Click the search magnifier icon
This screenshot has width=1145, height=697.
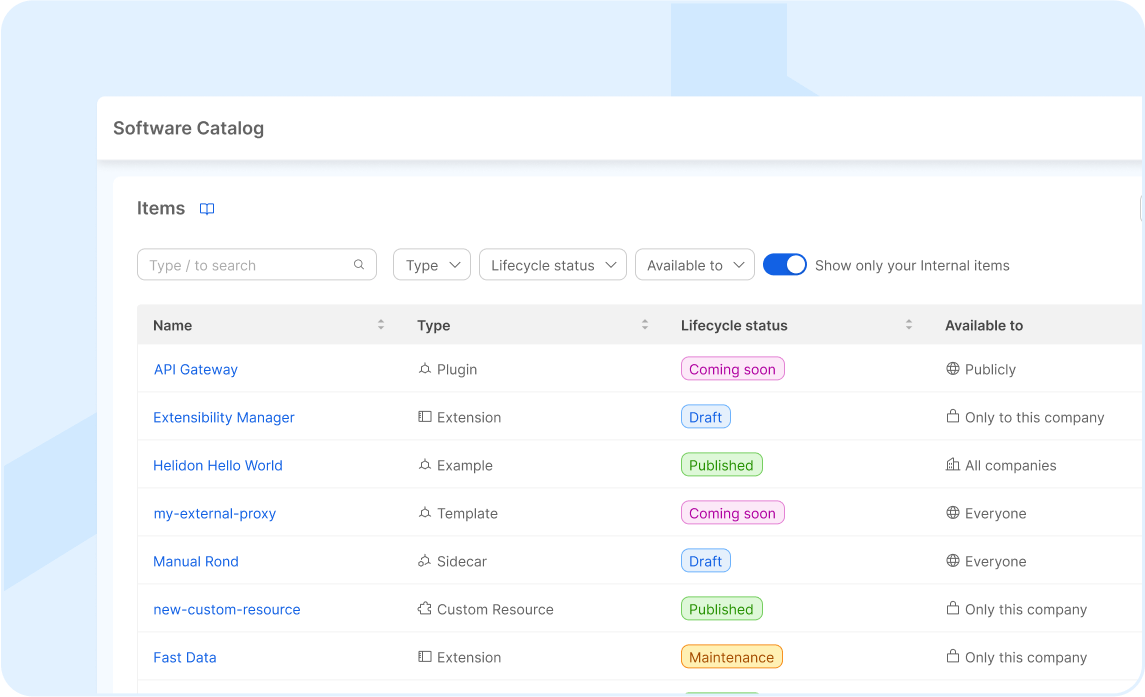coord(359,264)
